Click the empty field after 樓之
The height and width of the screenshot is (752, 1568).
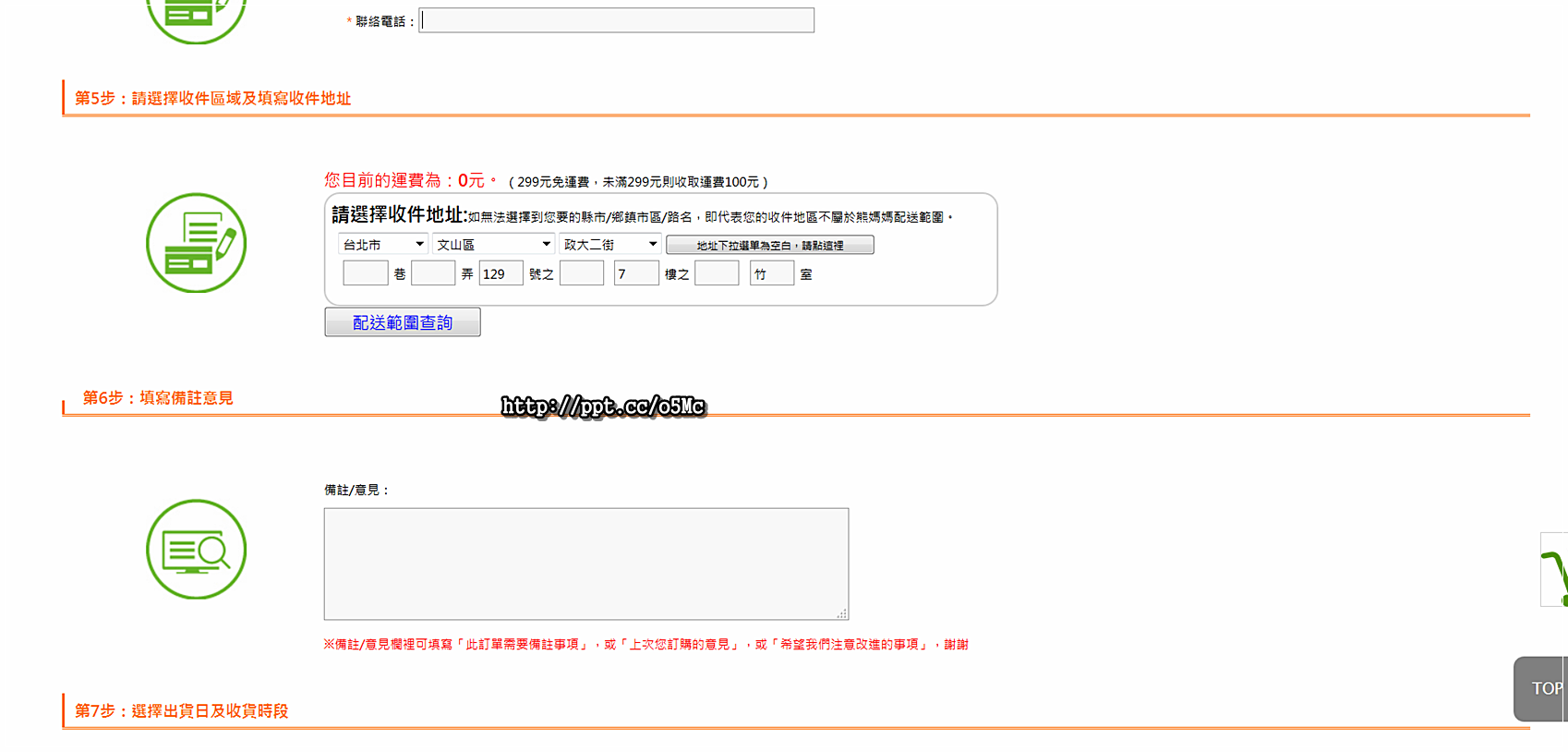717,273
